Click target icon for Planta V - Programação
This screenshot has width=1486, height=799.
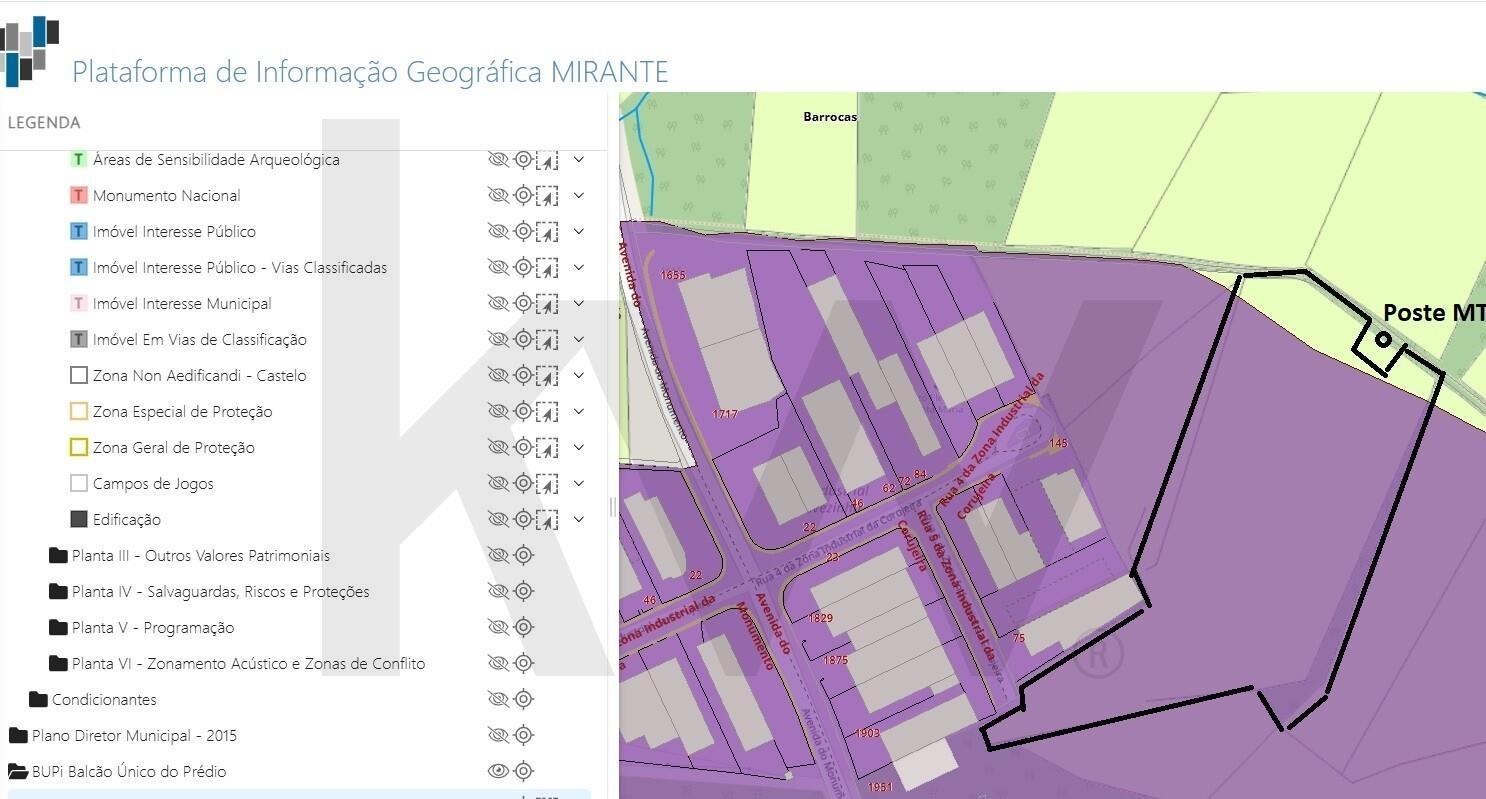[523, 627]
